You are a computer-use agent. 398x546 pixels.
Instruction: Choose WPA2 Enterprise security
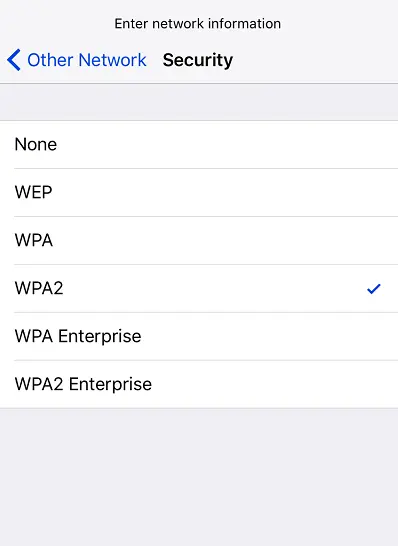pyautogui.click(x=199, y=384)
